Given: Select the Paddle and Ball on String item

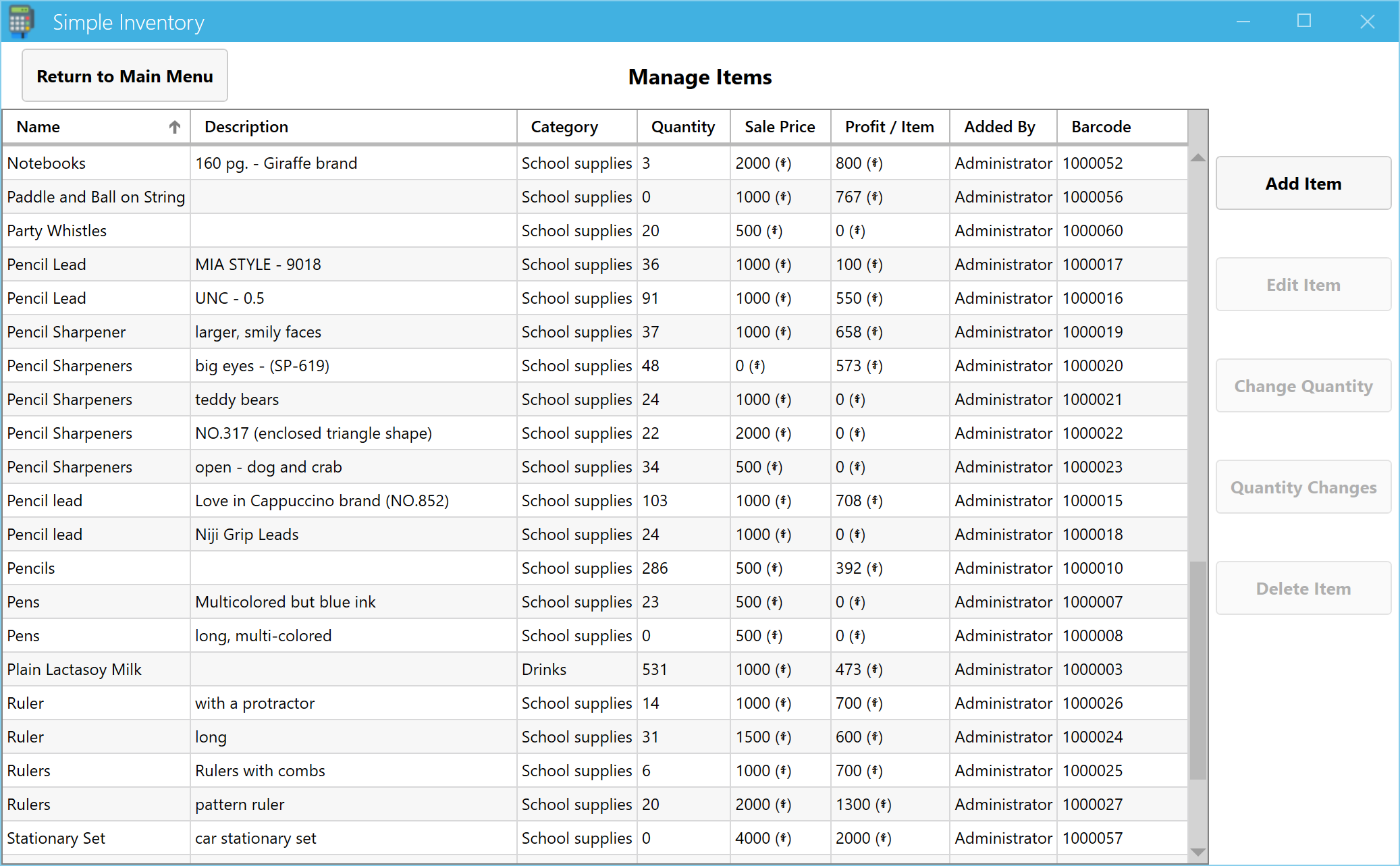Looking at the screenshot, I should click(96, 197).
